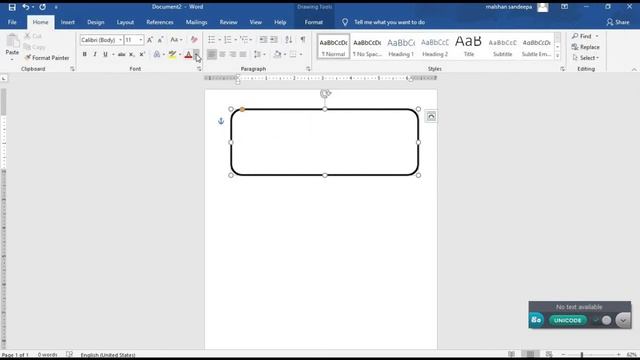Open the Drawing Tools Format tab
The width and height of the screenshot is (640, 360).
(314, 22)
